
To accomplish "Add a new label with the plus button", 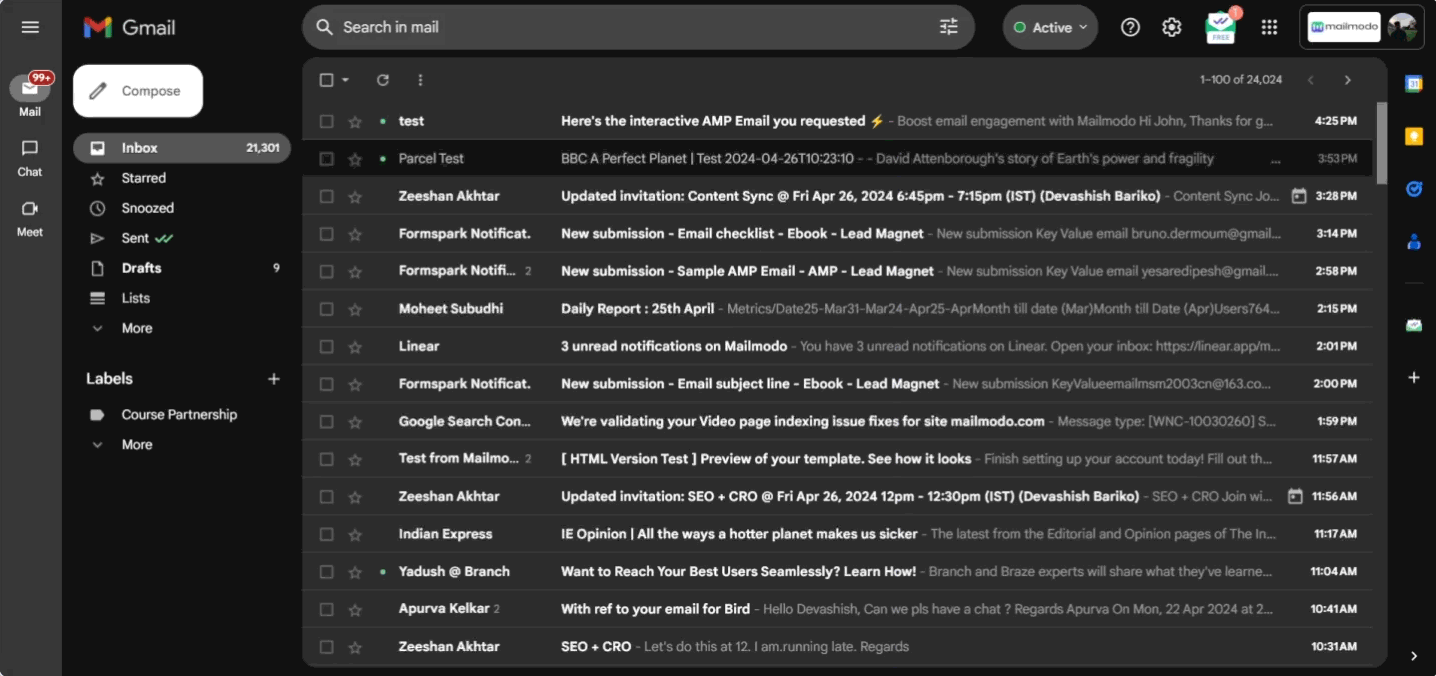I will pos(274,378).
